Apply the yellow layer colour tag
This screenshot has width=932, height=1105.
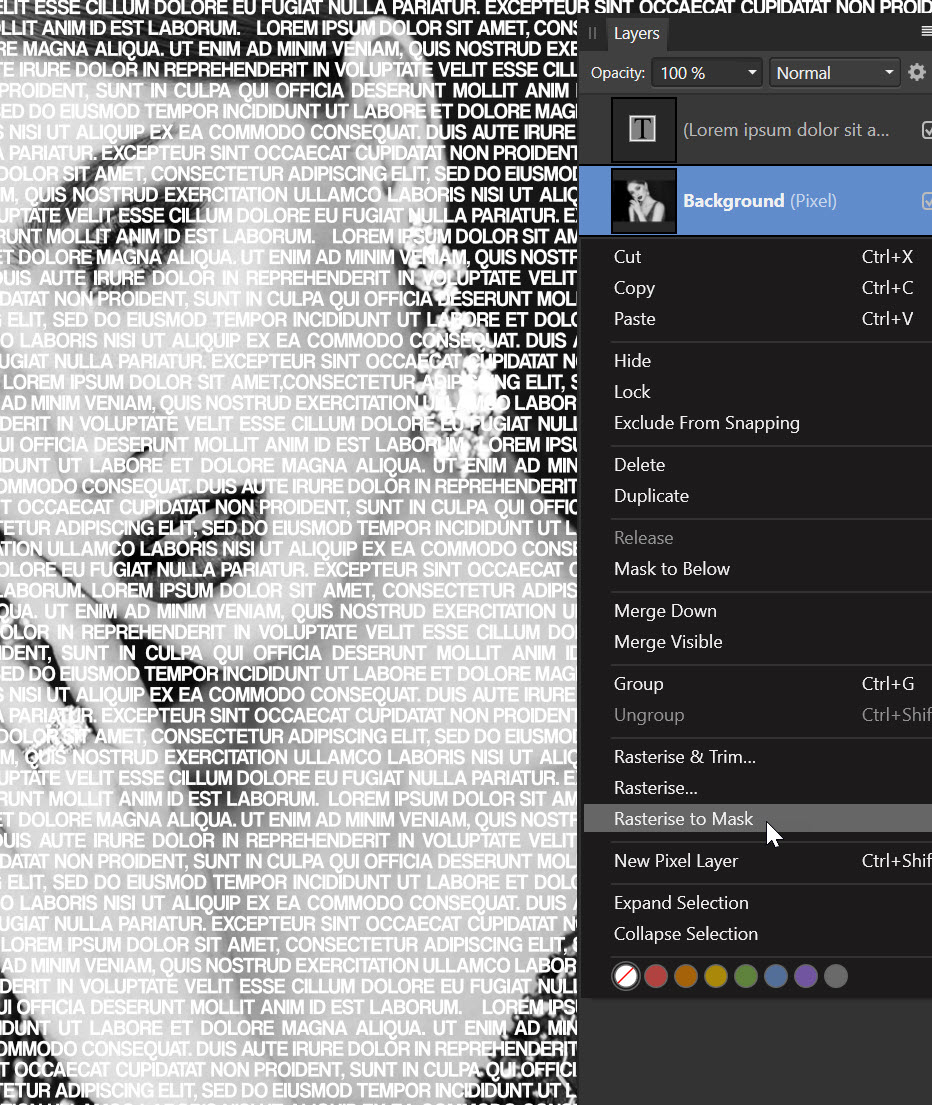coord(716,976)
